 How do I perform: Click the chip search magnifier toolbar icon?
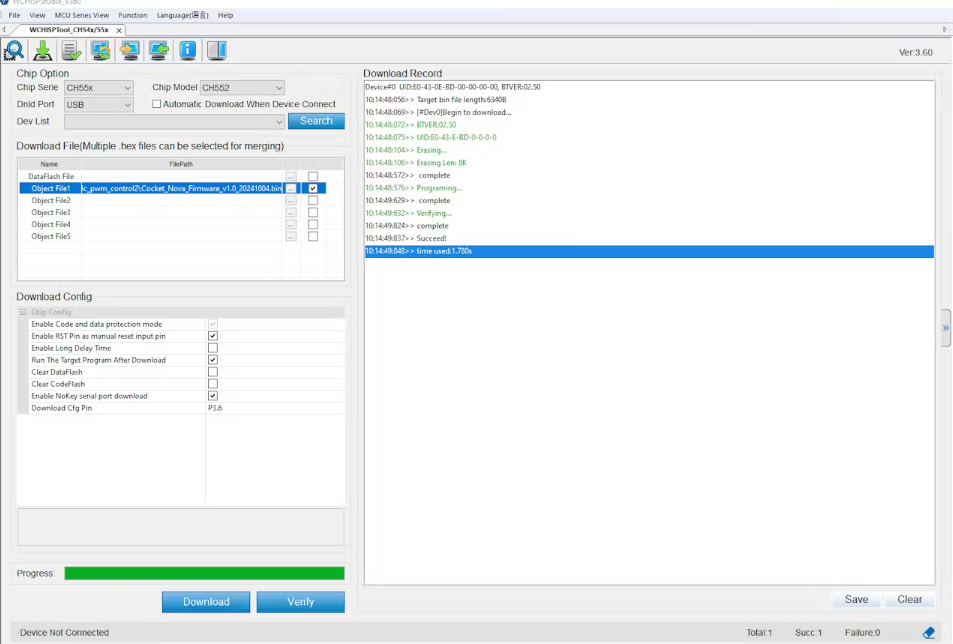click(14, 50)
